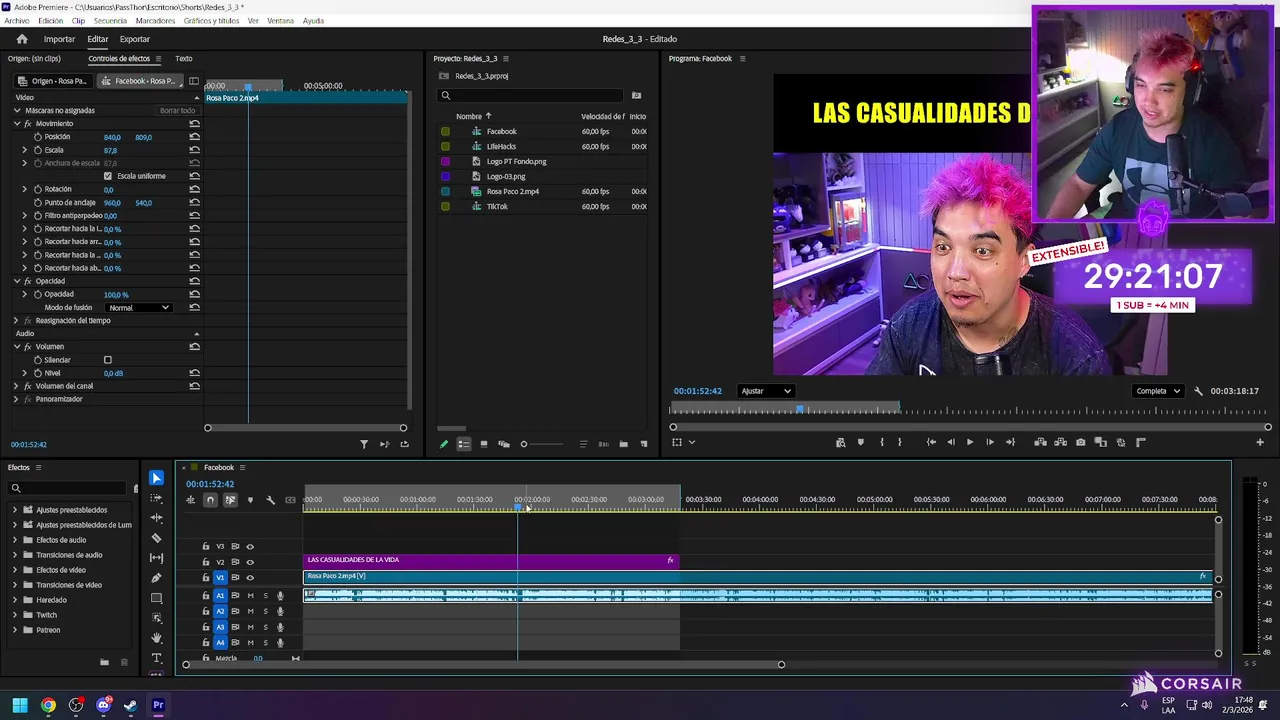Select the Pen tool in timeline toolbar

click(156, 578)
